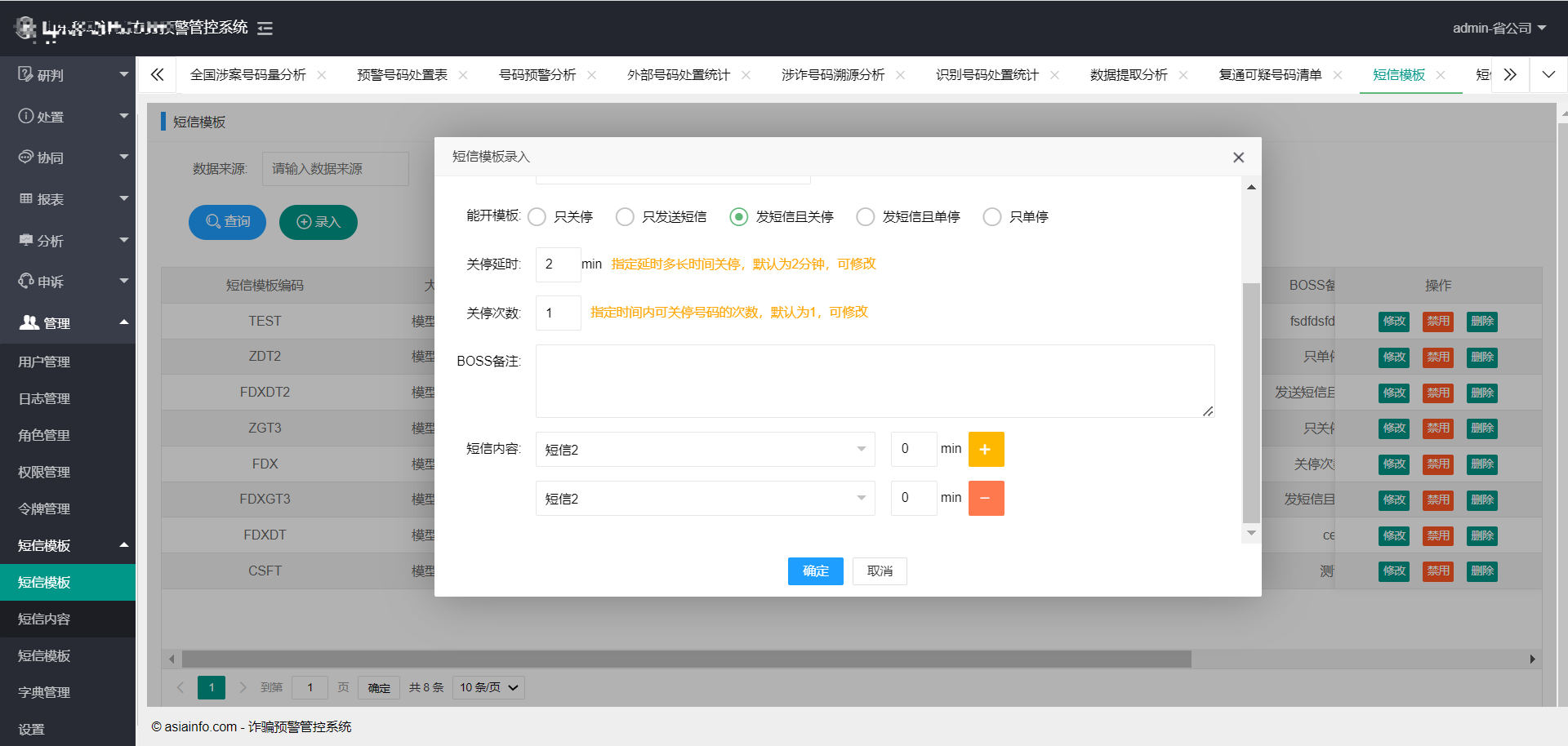
Task: Confirm the dialog with 确定 button
Action: click(x=815, y=571)
